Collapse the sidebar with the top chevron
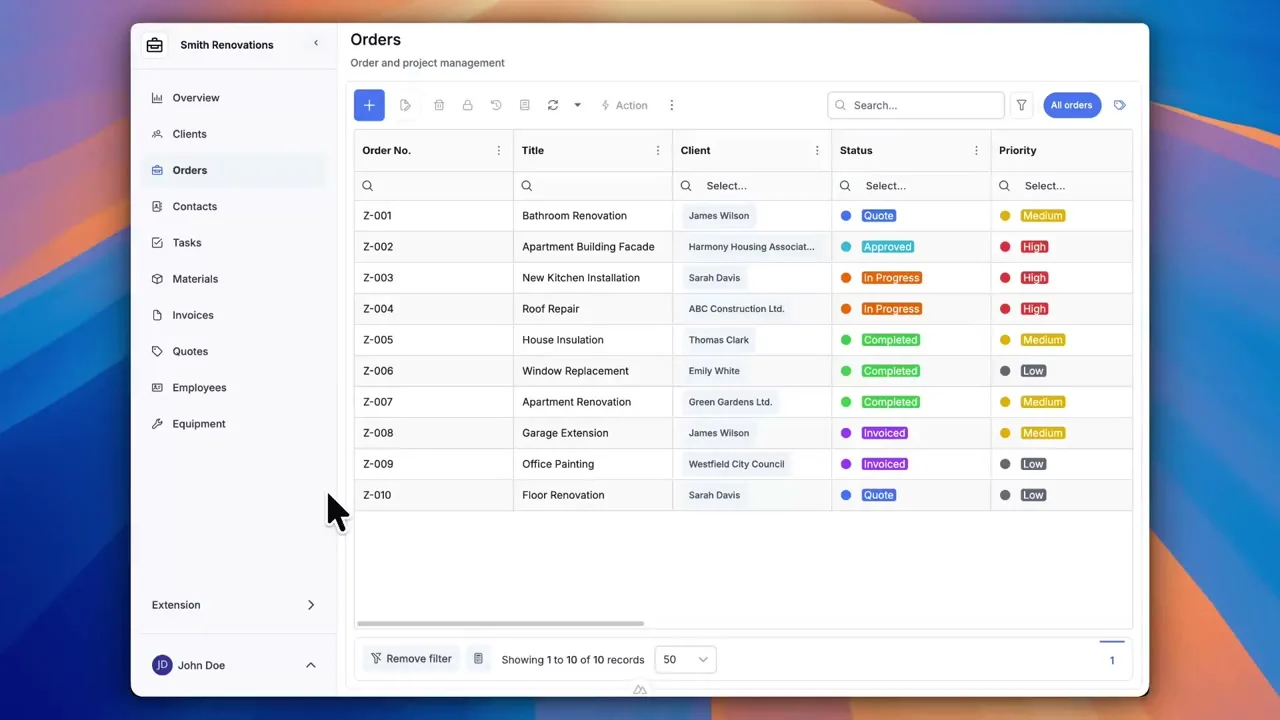Image resolution: width=1280 pixels, height=720 pixels. coord(316,43)
